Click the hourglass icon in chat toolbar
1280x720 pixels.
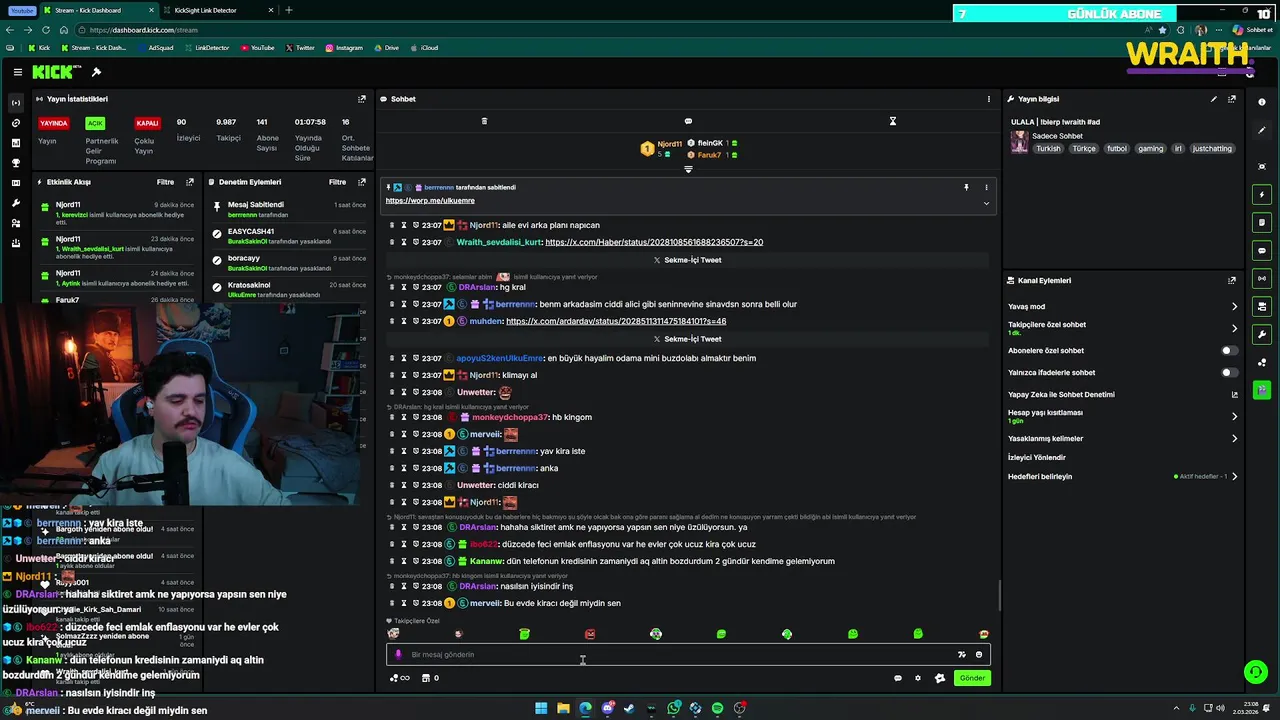(x=893, y=121)
